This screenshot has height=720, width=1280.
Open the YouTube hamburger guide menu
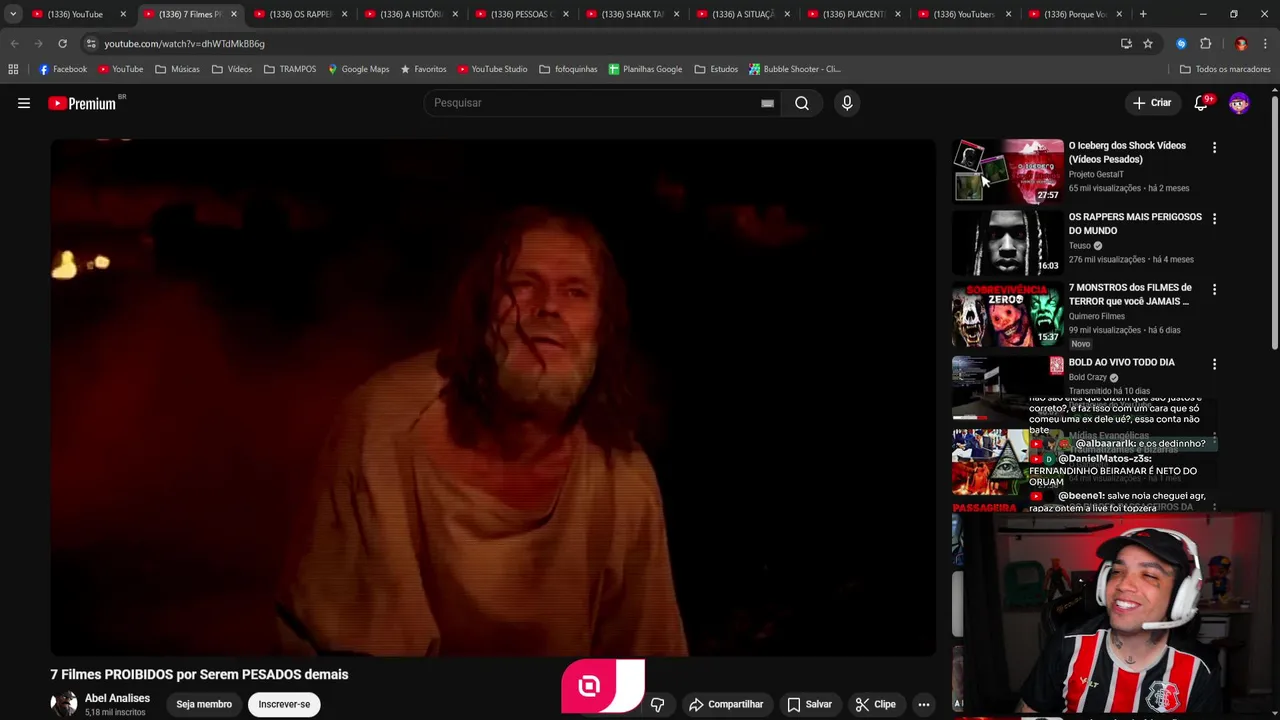24,103
